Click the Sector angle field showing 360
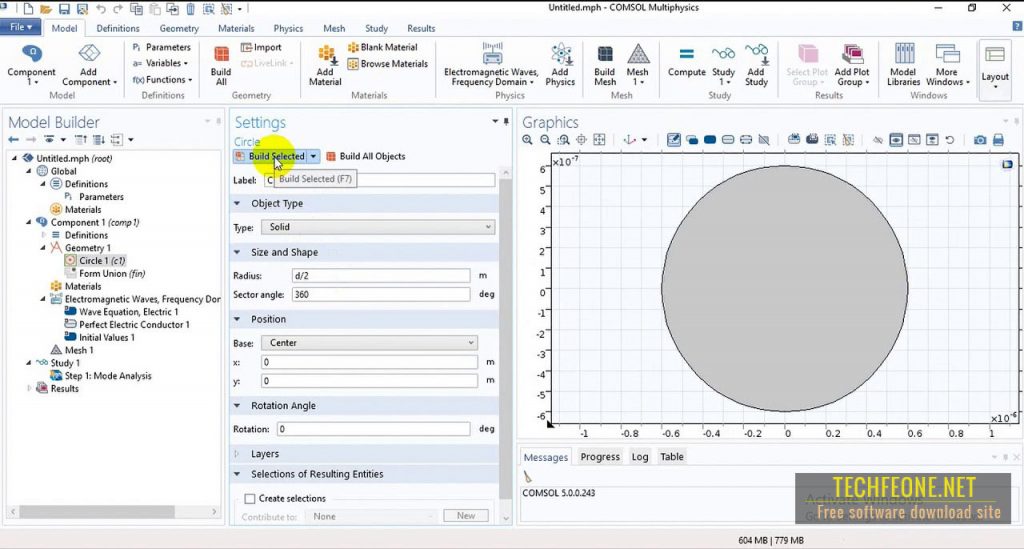Viewport: 1024px width, 549px height. (x=381, y=294)
